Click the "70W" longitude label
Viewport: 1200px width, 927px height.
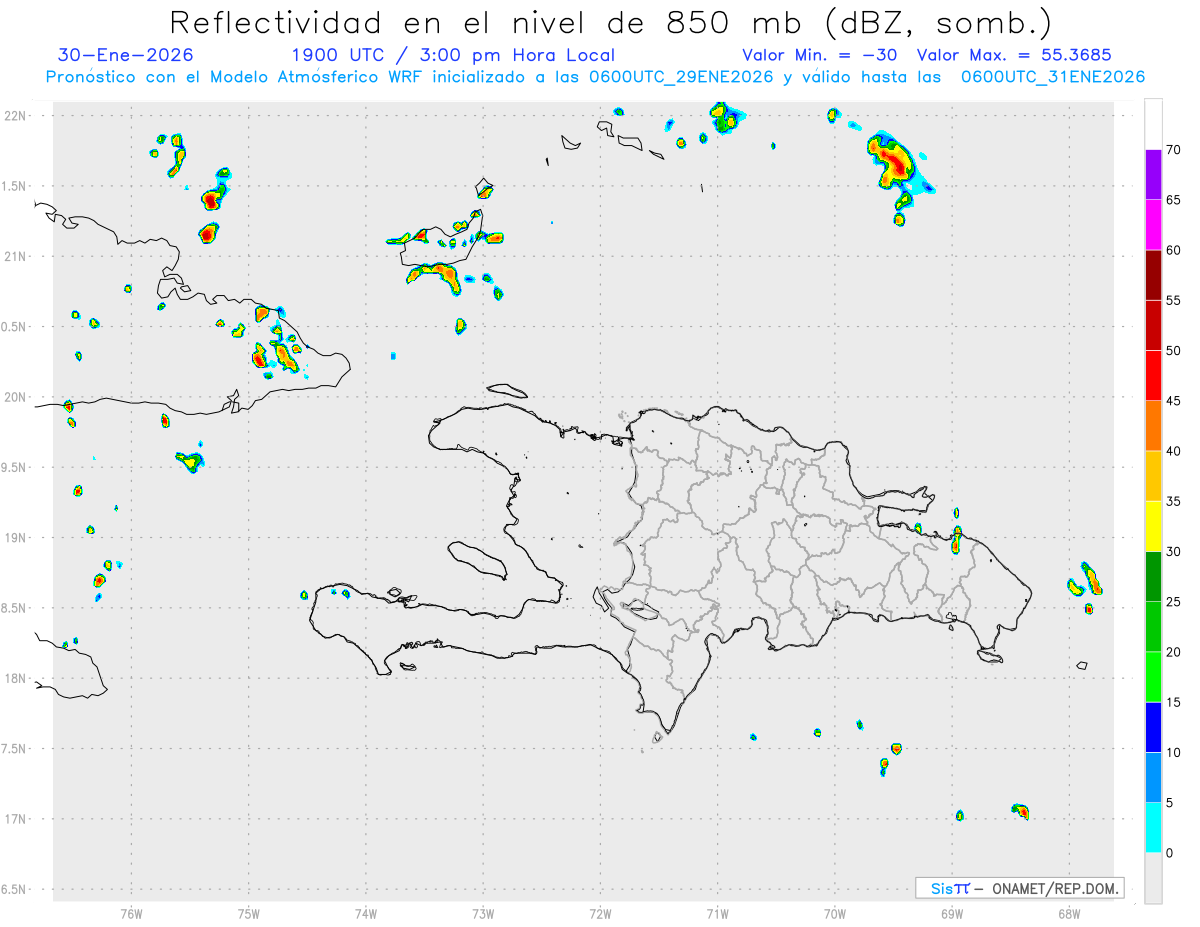coord(835,913)
